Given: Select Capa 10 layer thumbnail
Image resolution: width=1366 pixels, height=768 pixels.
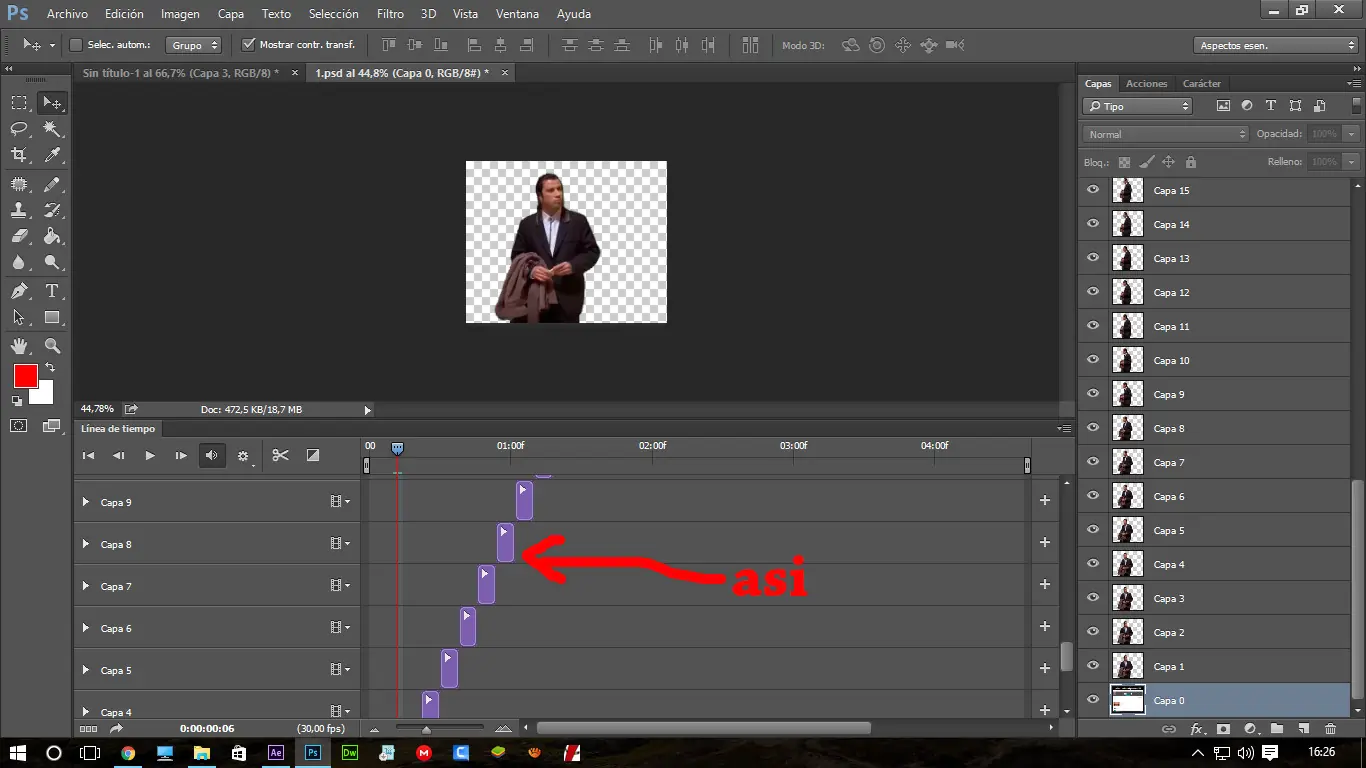Looking at the screenshot, I should coord(1128,360).
